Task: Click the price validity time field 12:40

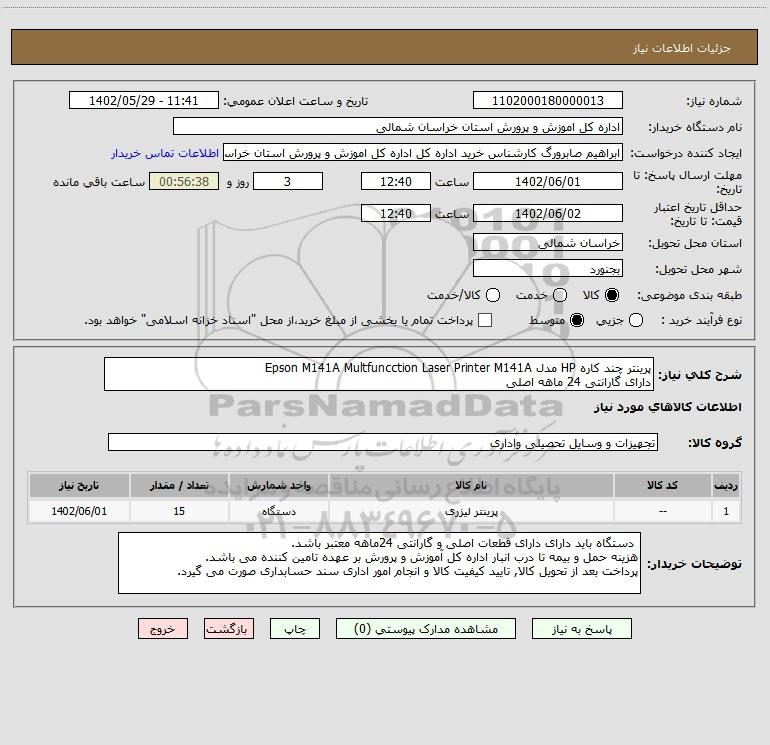Action: 396,213
